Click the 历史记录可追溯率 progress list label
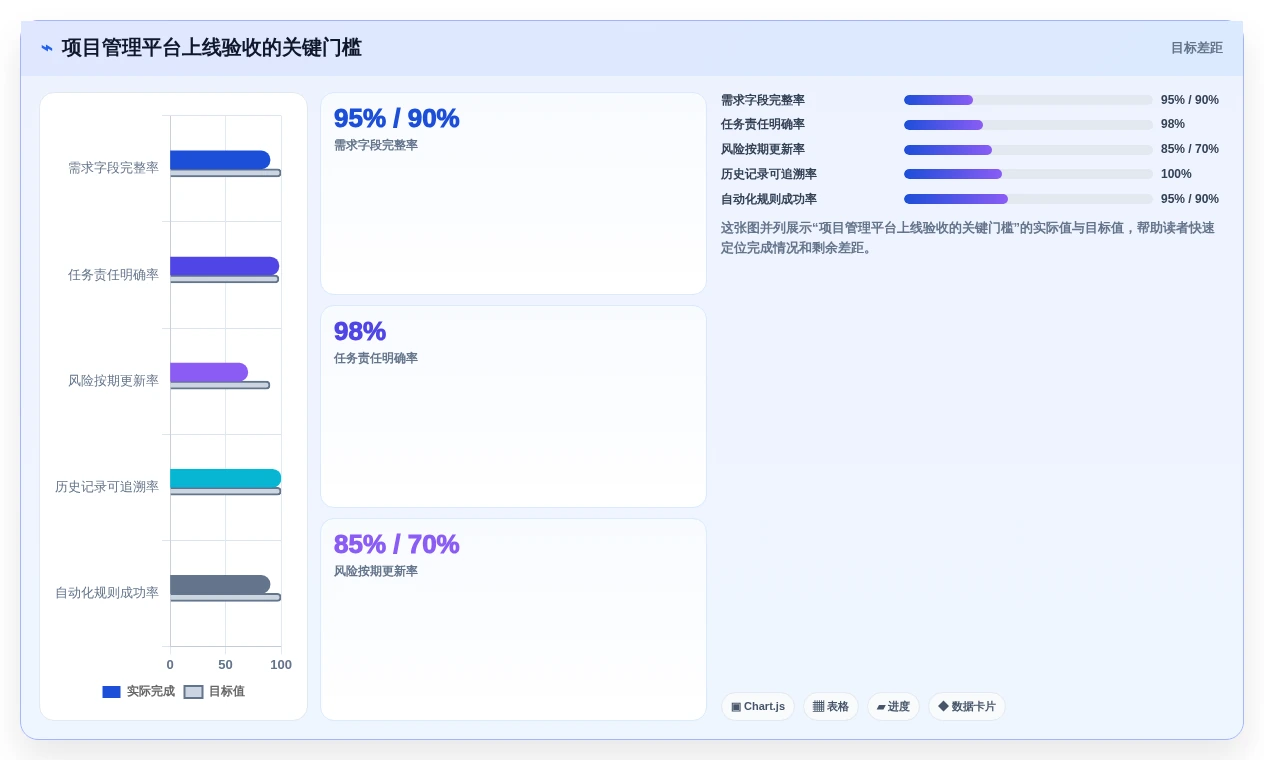This screenshot has height=760, width=1264. tap(769, 174)
